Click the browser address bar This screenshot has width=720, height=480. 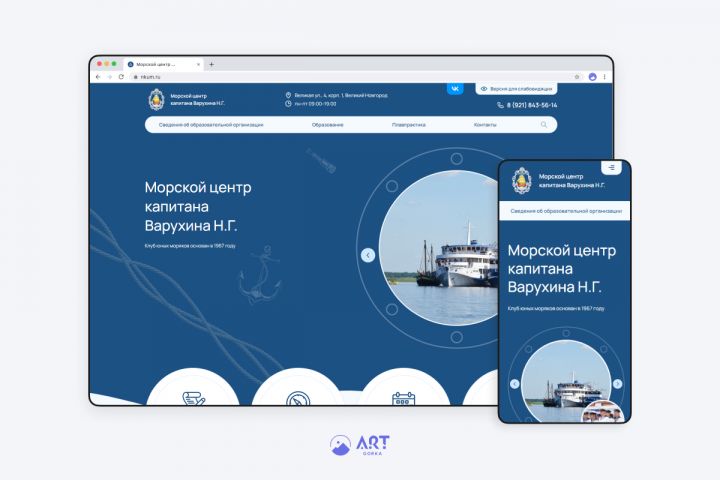(351, 77)
